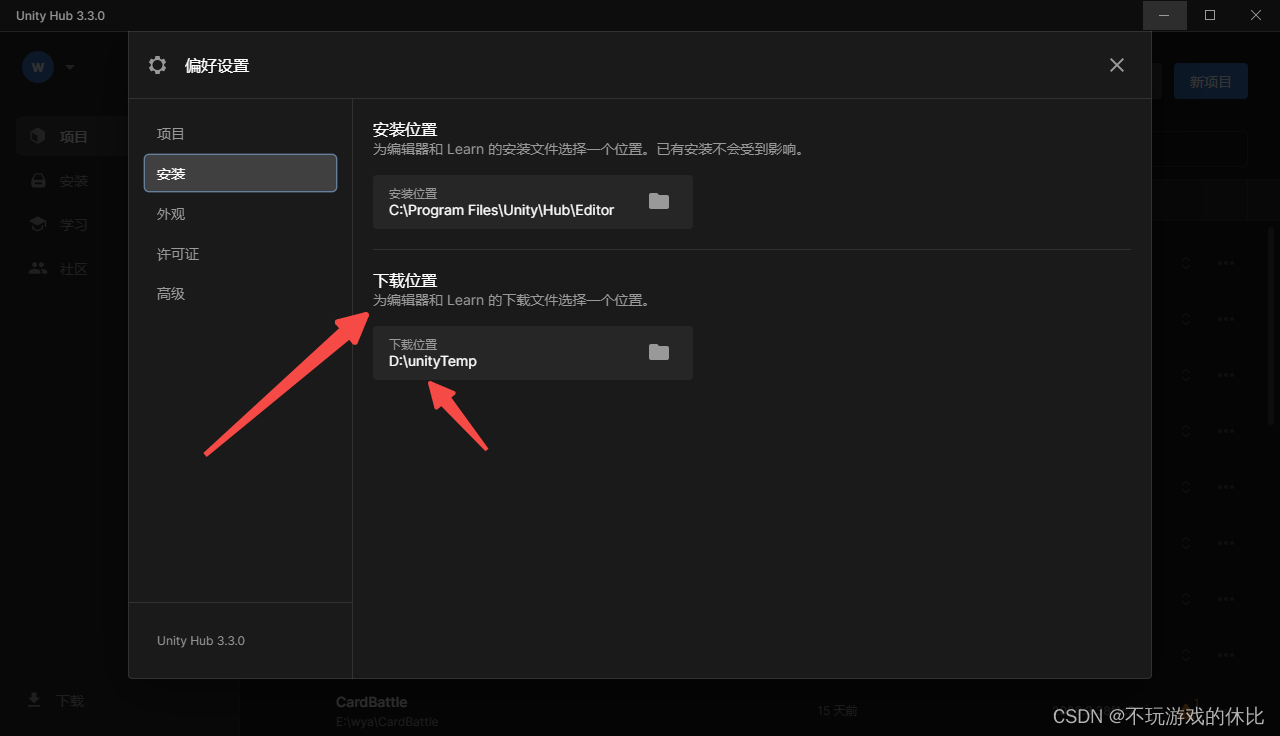Expand the account dropdown arrow
Viewport: 1280px width, 736px height.
(x=70, y=67)
